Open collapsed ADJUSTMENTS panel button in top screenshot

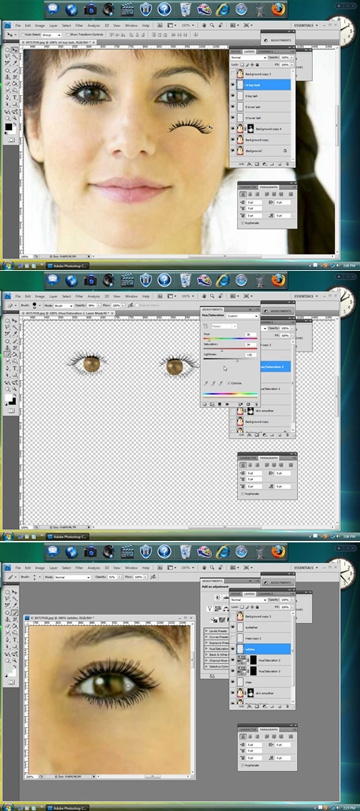pos(279,40)
